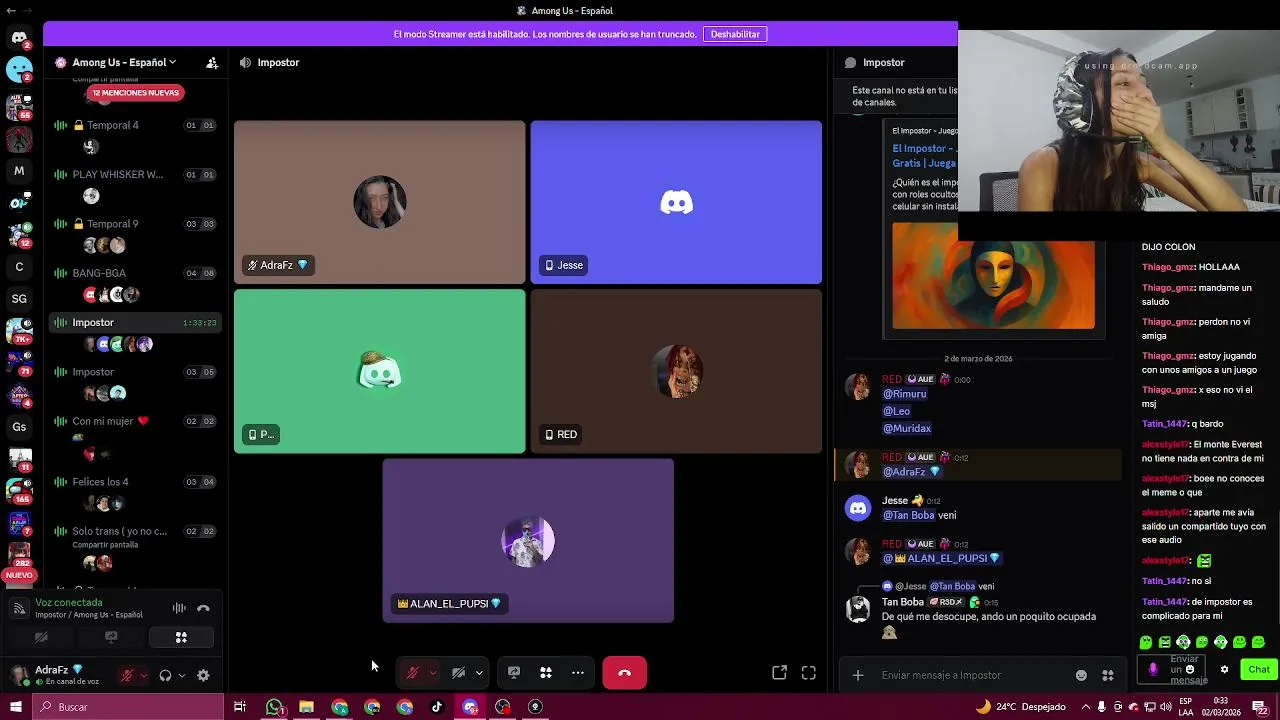Open TikTok from taskbar

[x=437, y=707]
